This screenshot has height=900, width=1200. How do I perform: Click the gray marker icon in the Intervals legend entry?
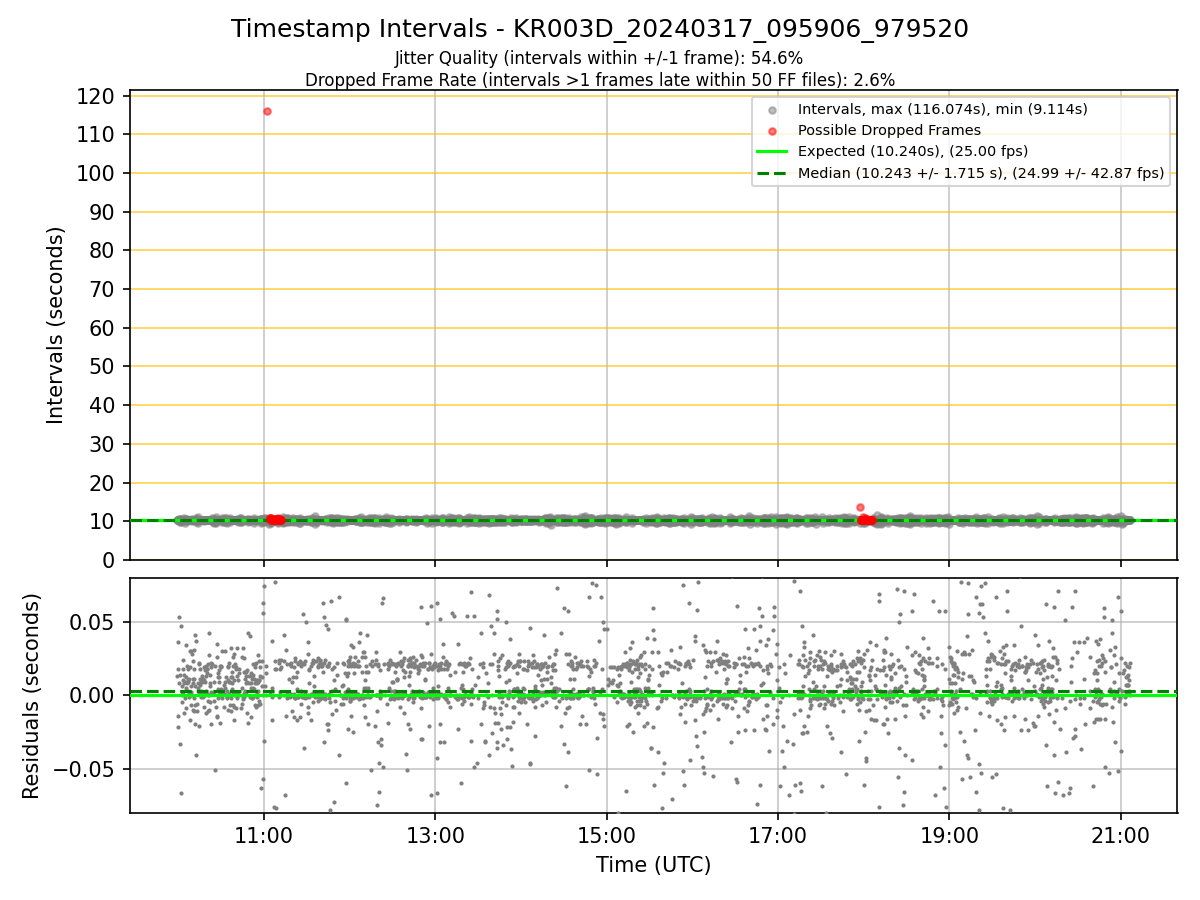772,109
